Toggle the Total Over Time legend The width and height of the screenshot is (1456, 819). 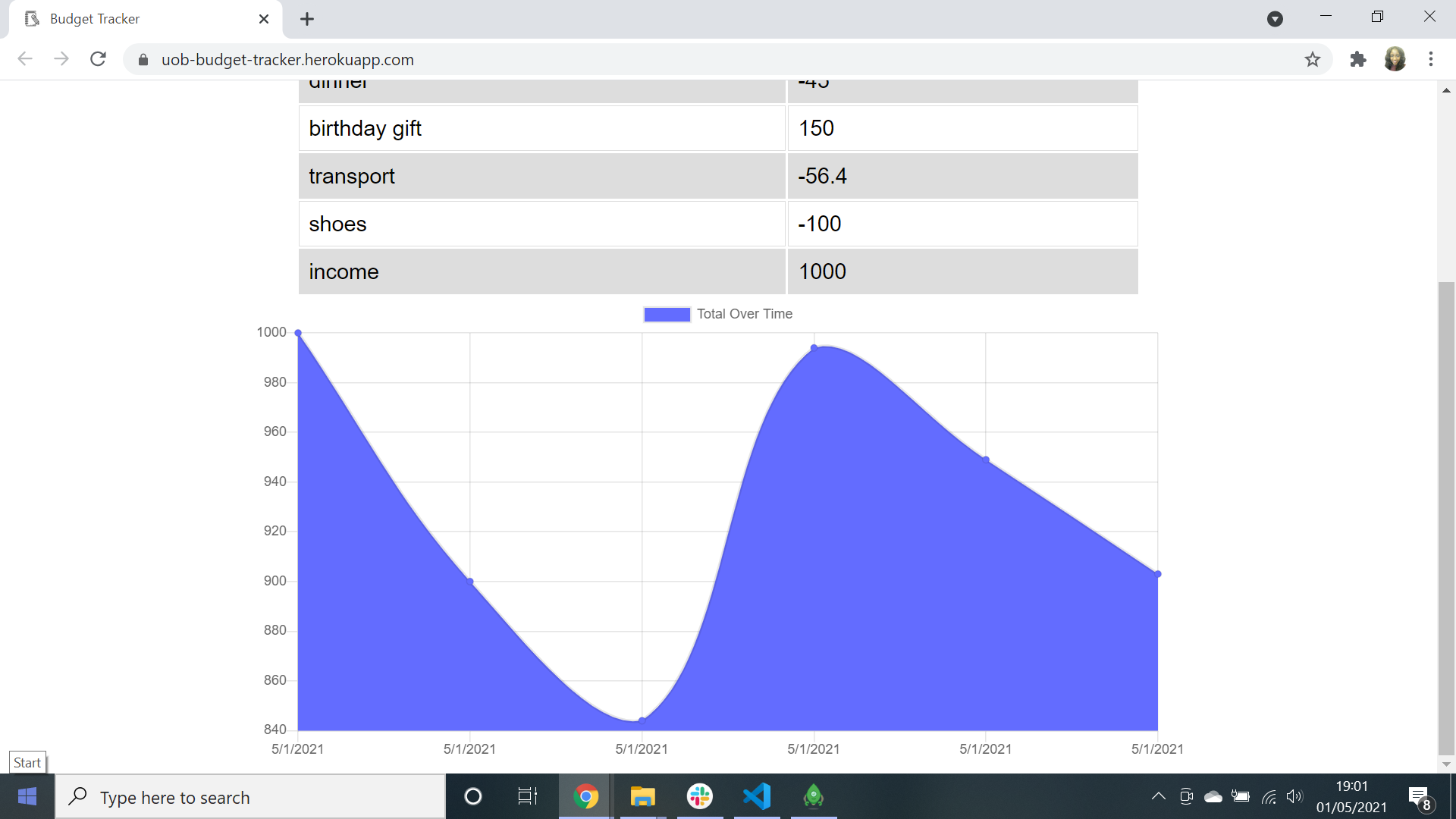717,314
